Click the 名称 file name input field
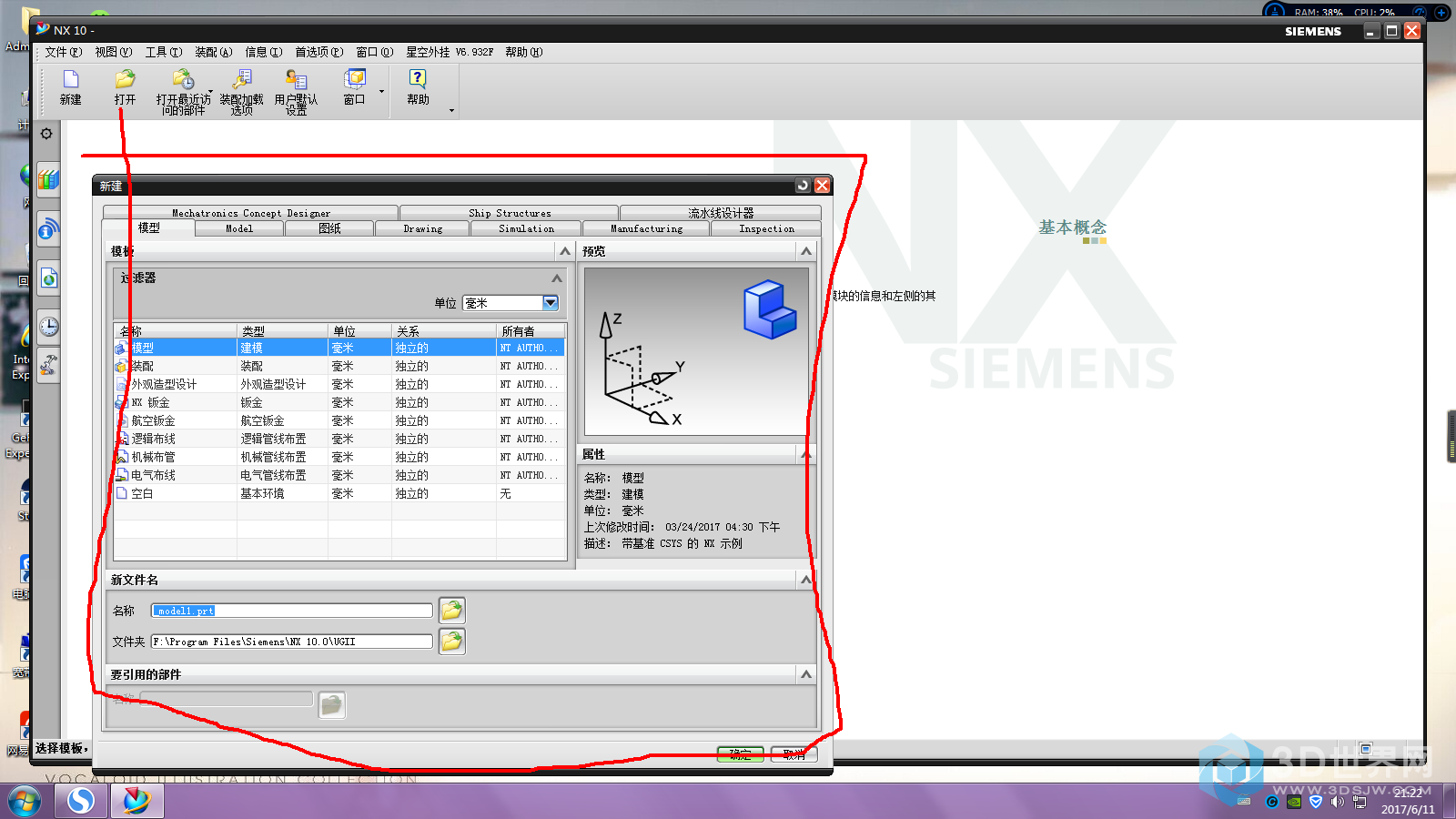The width and height of the screenshot is (1456, 819). click(x=292, y=611)
